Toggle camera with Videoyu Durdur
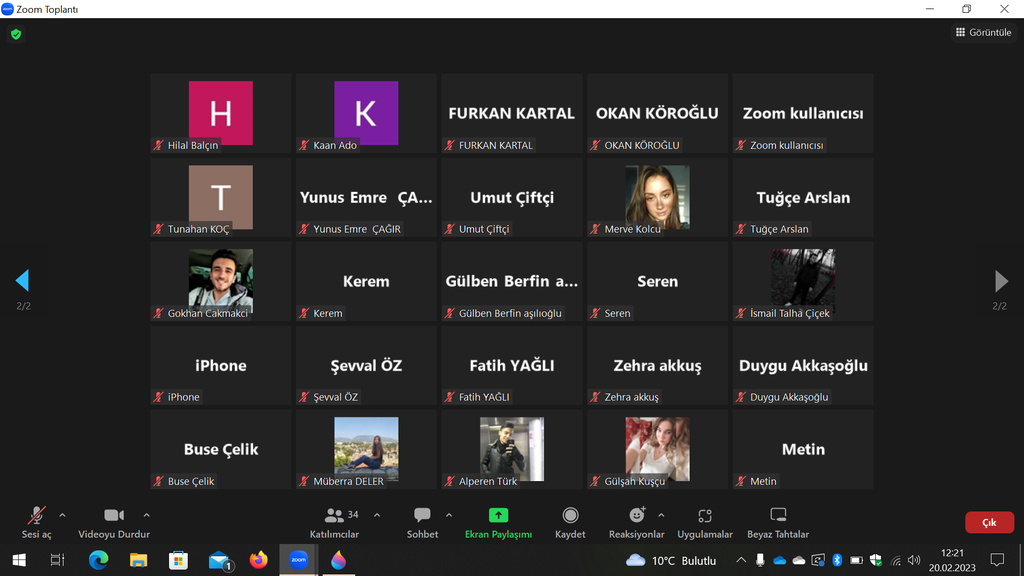 coord(114,521)
